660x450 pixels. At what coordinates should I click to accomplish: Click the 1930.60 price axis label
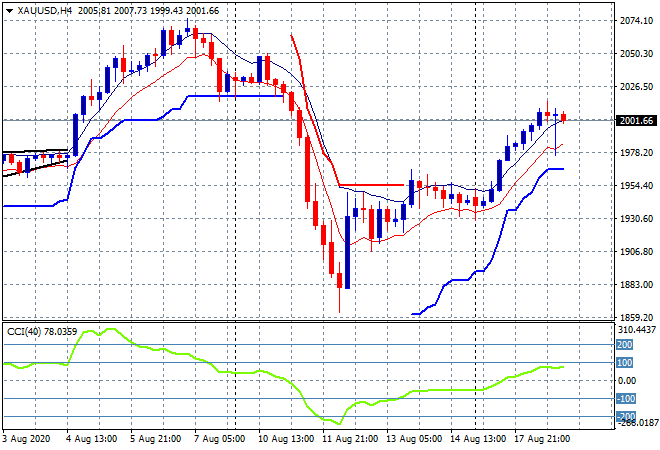(x=636, y=219)
